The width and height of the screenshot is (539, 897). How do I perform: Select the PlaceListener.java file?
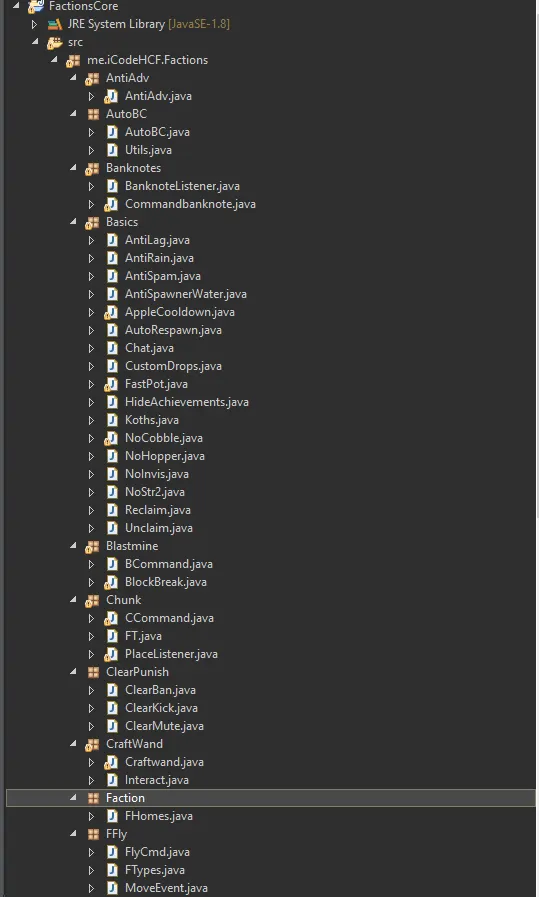(171, 654)
